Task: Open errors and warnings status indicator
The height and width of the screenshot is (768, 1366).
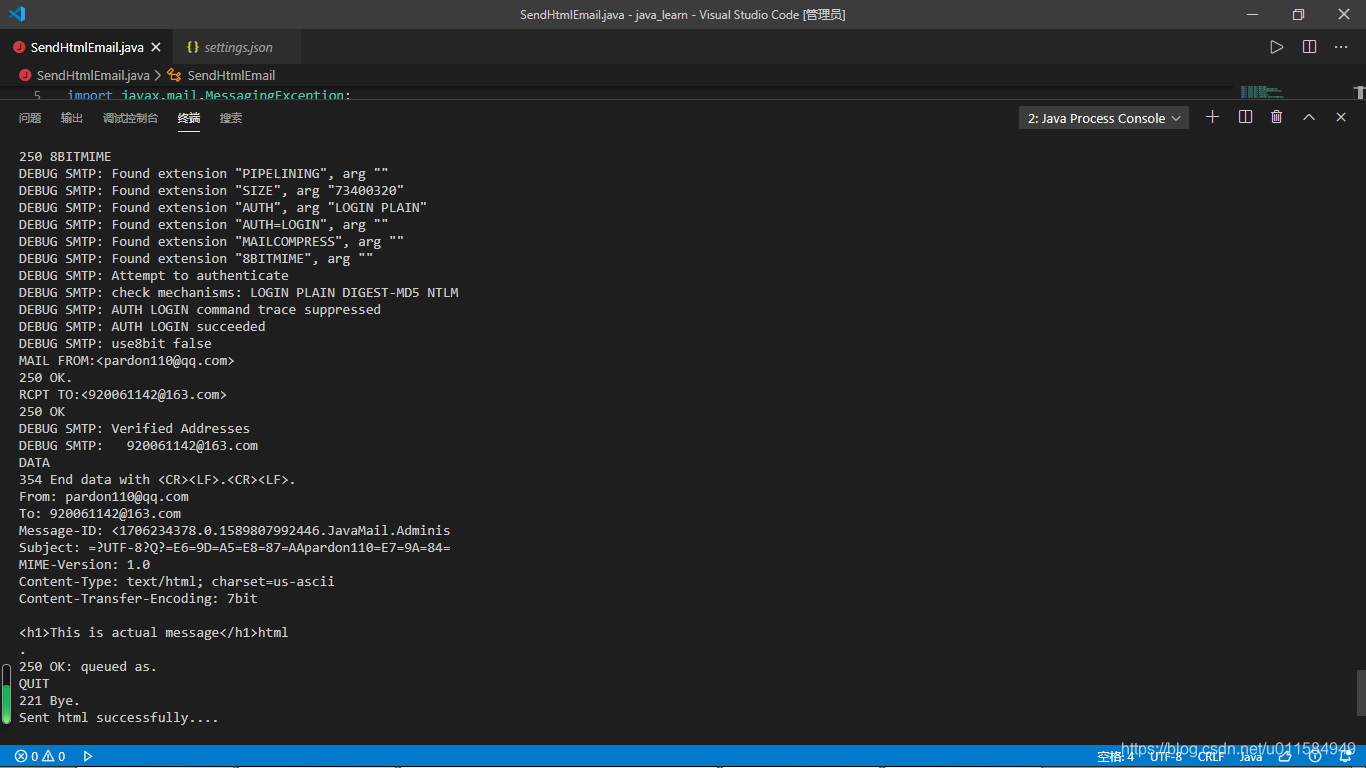Action: click(40, 756)
